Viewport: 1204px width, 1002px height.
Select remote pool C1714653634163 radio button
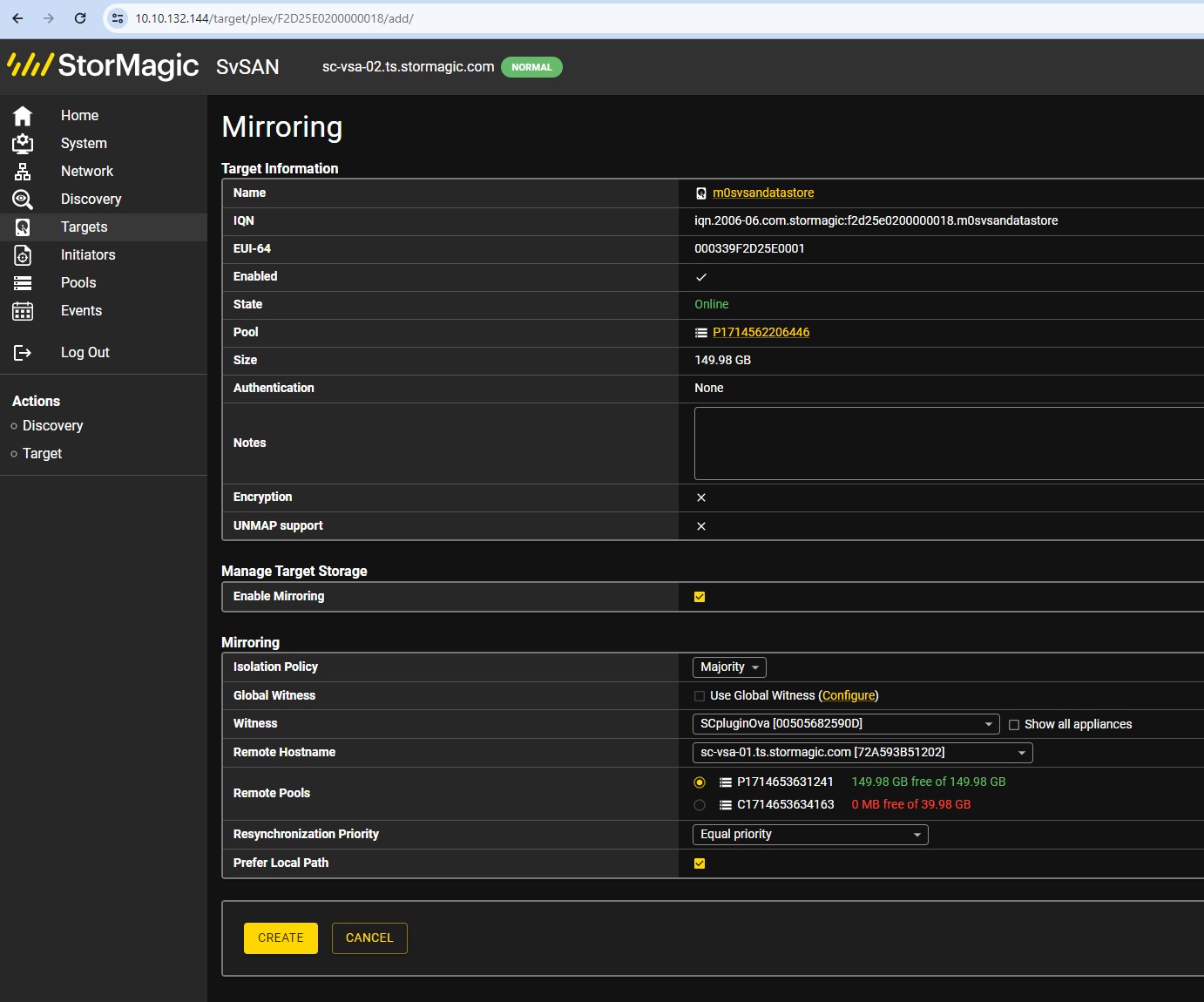tap(700, 805)
